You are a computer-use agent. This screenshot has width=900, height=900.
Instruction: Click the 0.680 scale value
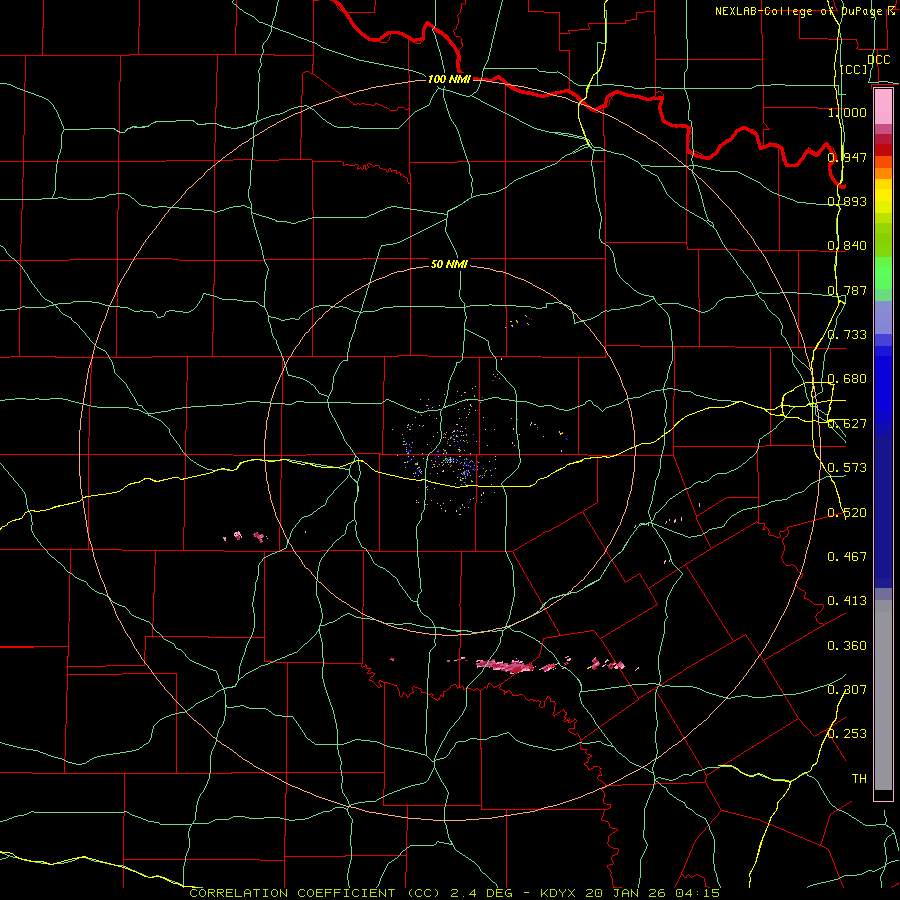pos(847,379)
